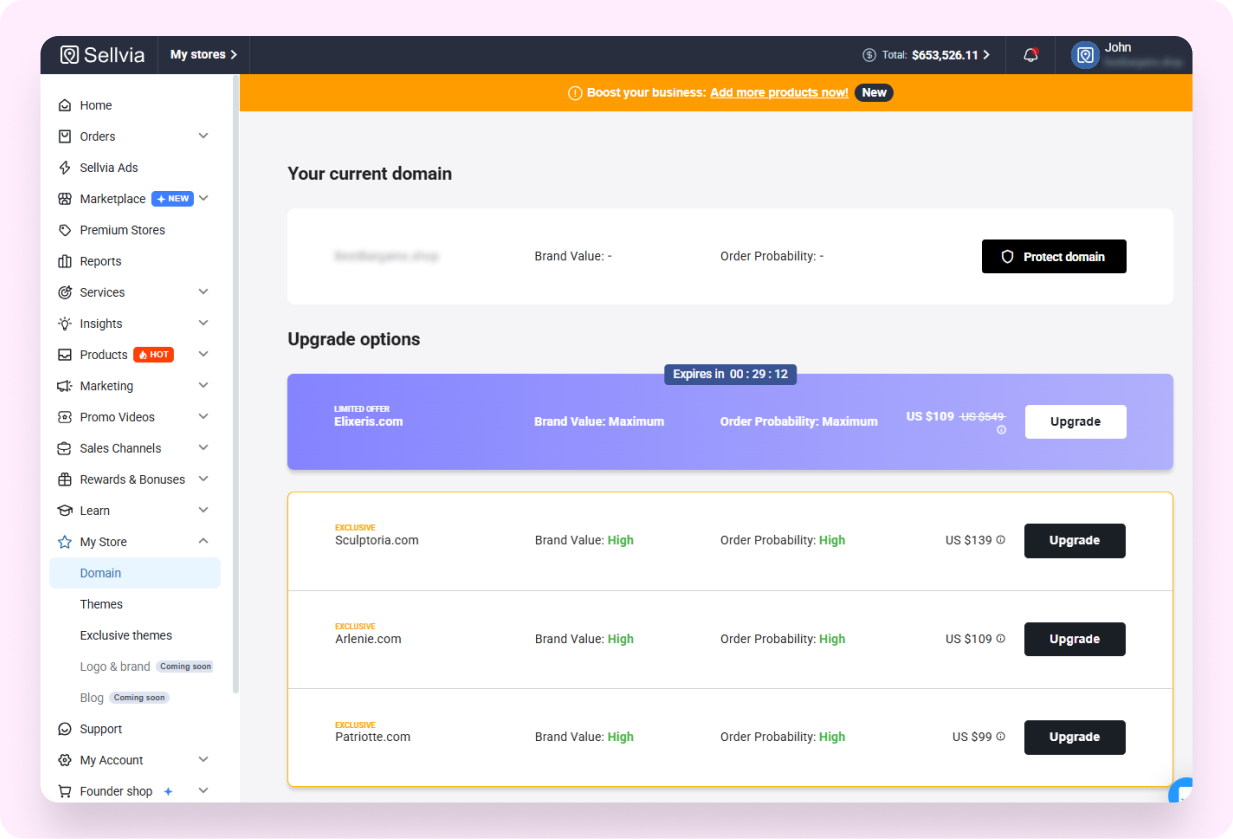The image size is (1233, 839).
Task: Click the notification bell icon
Action: 1030,55
